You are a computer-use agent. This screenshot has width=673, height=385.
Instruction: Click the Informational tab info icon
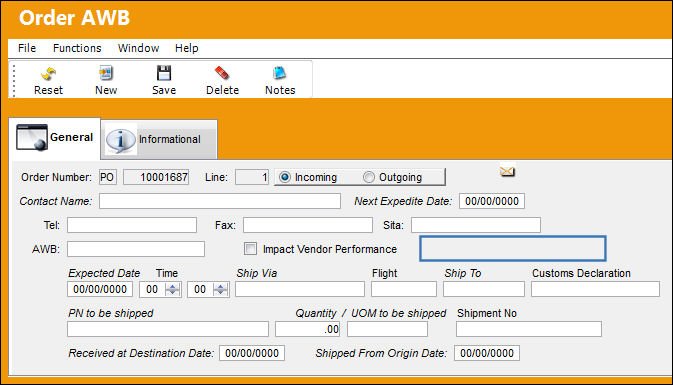[x=120, y=139]
